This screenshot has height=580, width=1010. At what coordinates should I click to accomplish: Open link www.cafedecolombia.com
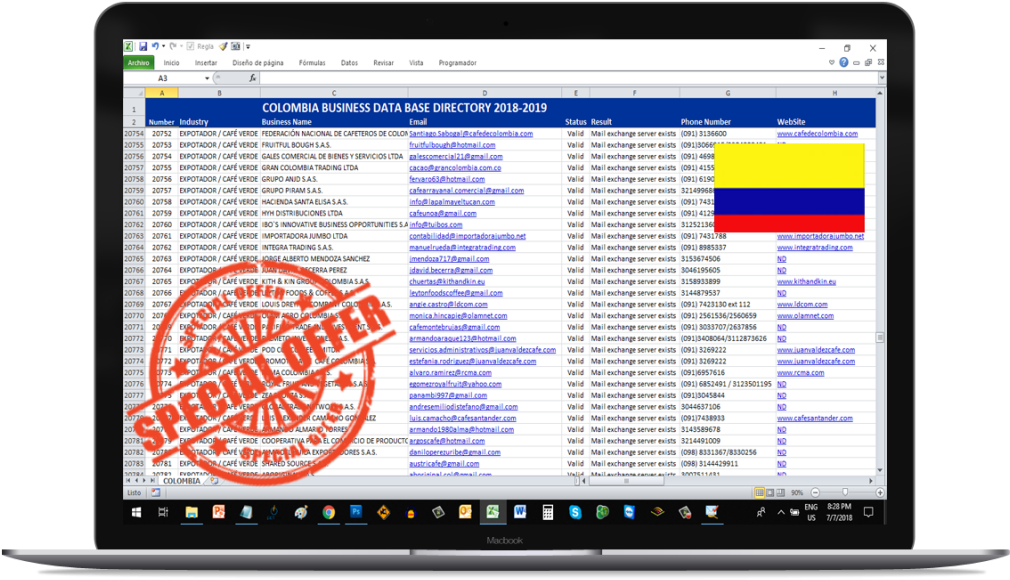click(817, 133)
